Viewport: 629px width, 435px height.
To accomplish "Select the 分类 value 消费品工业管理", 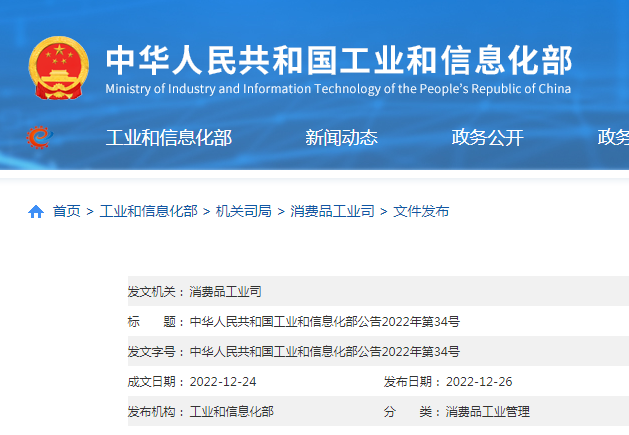I will point(487,412).
